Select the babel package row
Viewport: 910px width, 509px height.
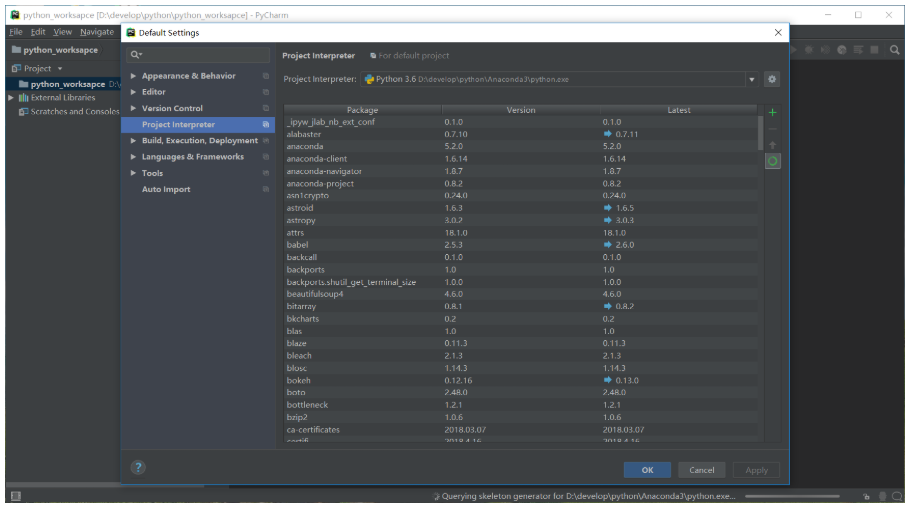(521, 245)
